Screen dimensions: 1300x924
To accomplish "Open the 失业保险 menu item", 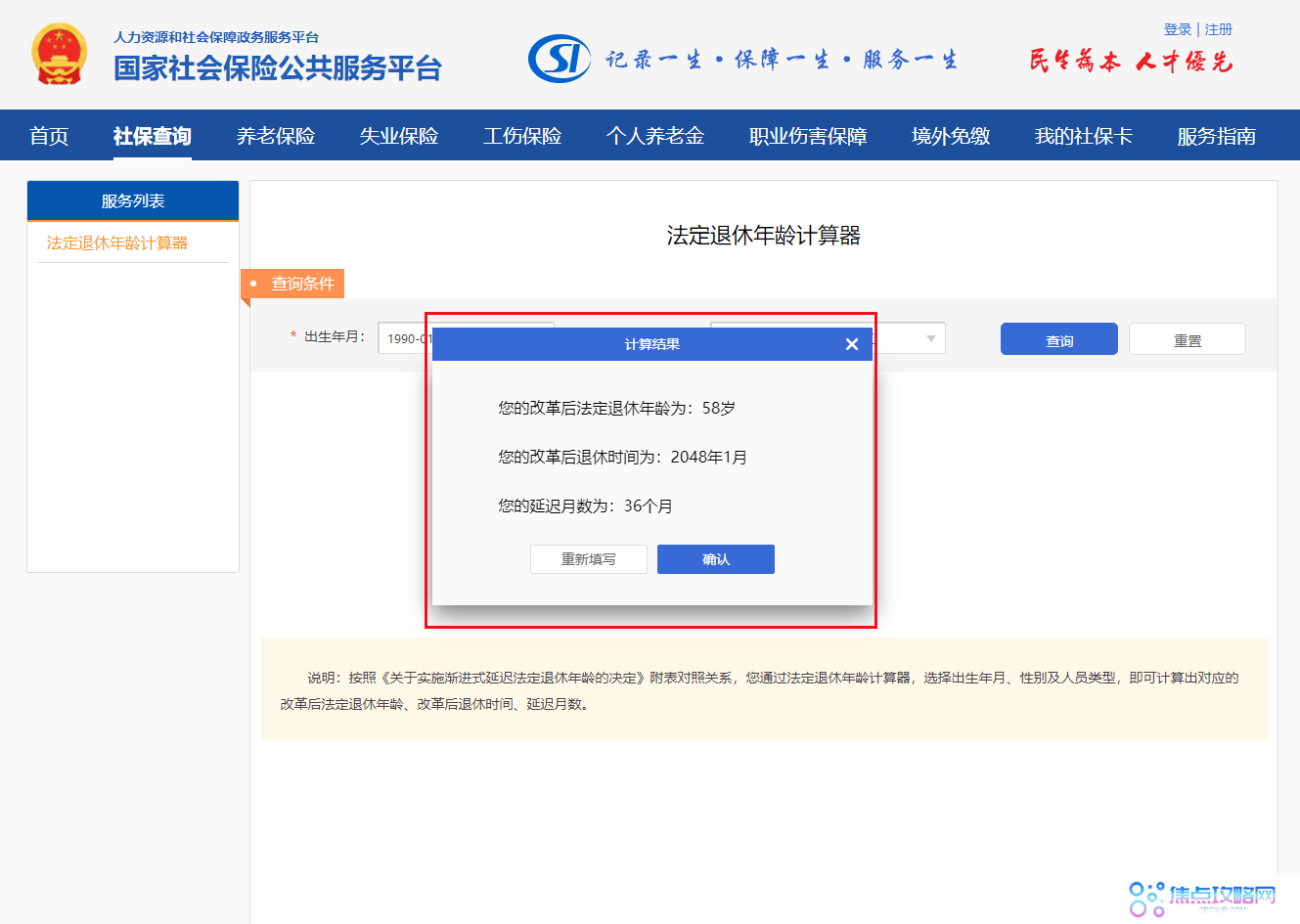I will click(399, 136).
